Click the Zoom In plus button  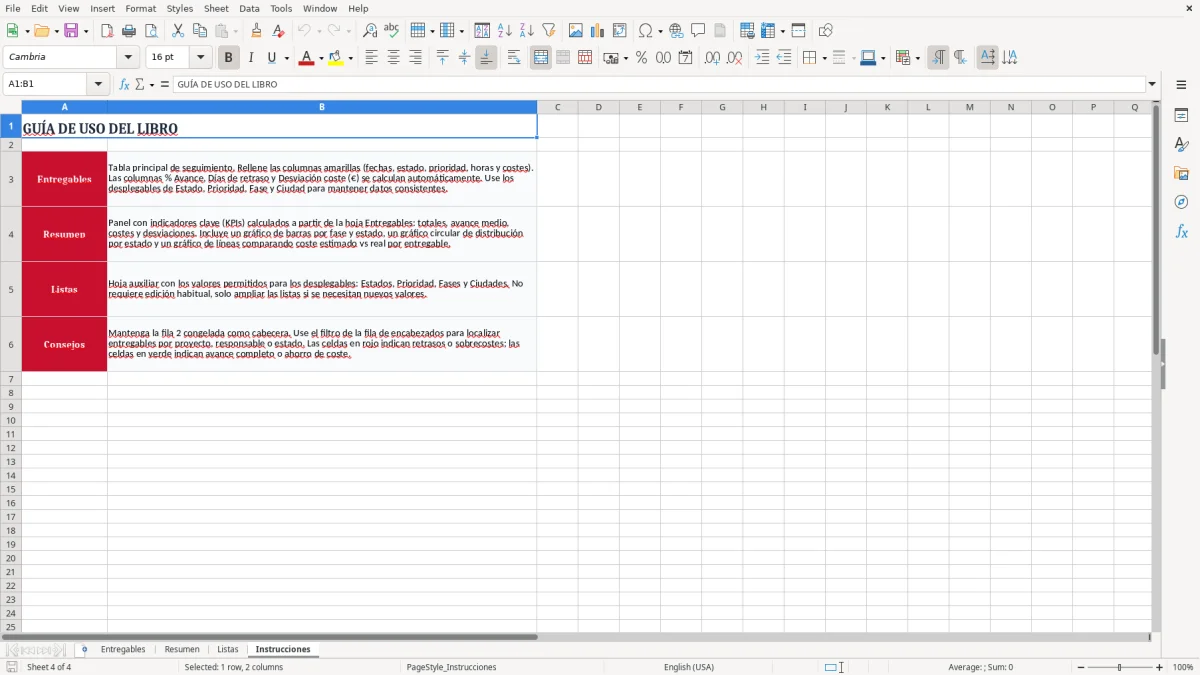[x=1160, y=667]
